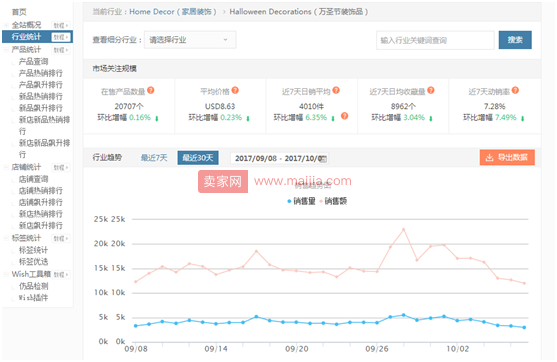Screen dimensions: 557x362
Task: Click USD8.63 average price value
Action: [220, 106]
